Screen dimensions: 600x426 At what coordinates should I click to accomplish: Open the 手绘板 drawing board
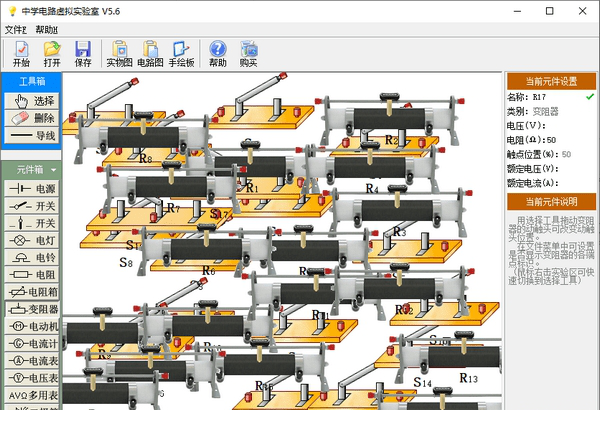pos(181,54)
